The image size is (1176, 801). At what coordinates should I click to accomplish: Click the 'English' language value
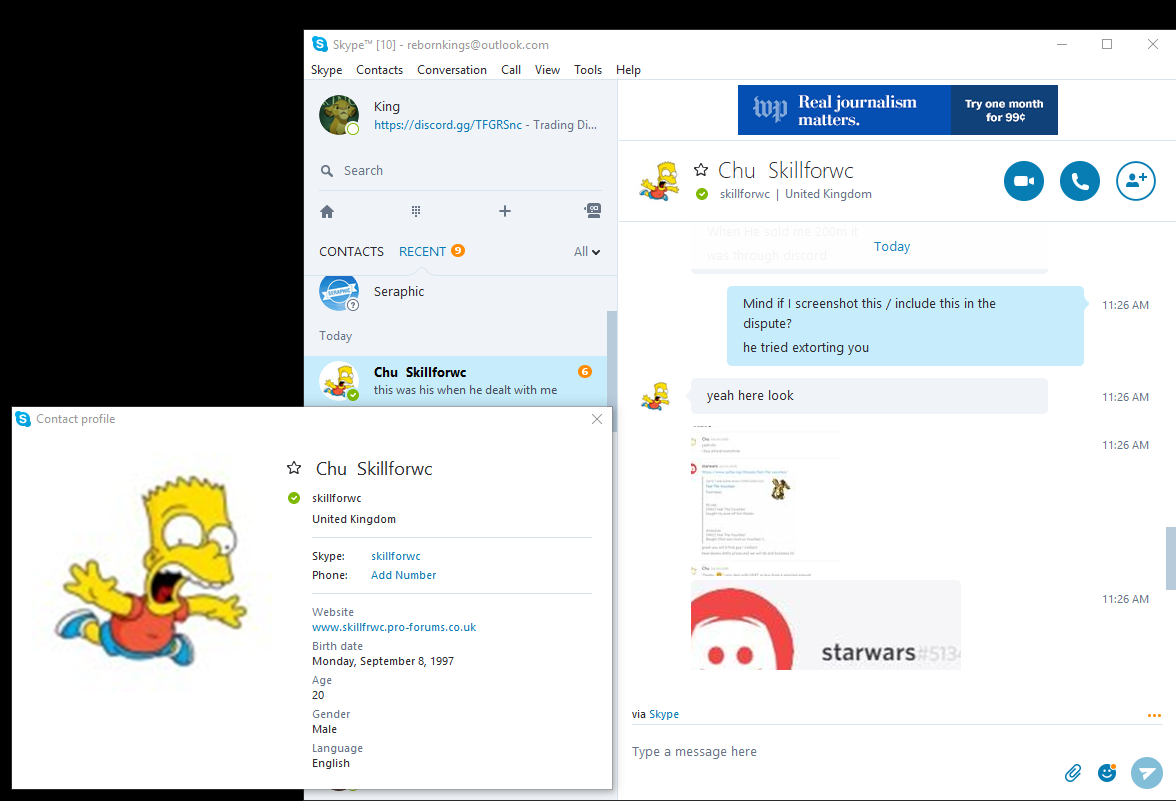pyautogui.click(x=331, y=764)
